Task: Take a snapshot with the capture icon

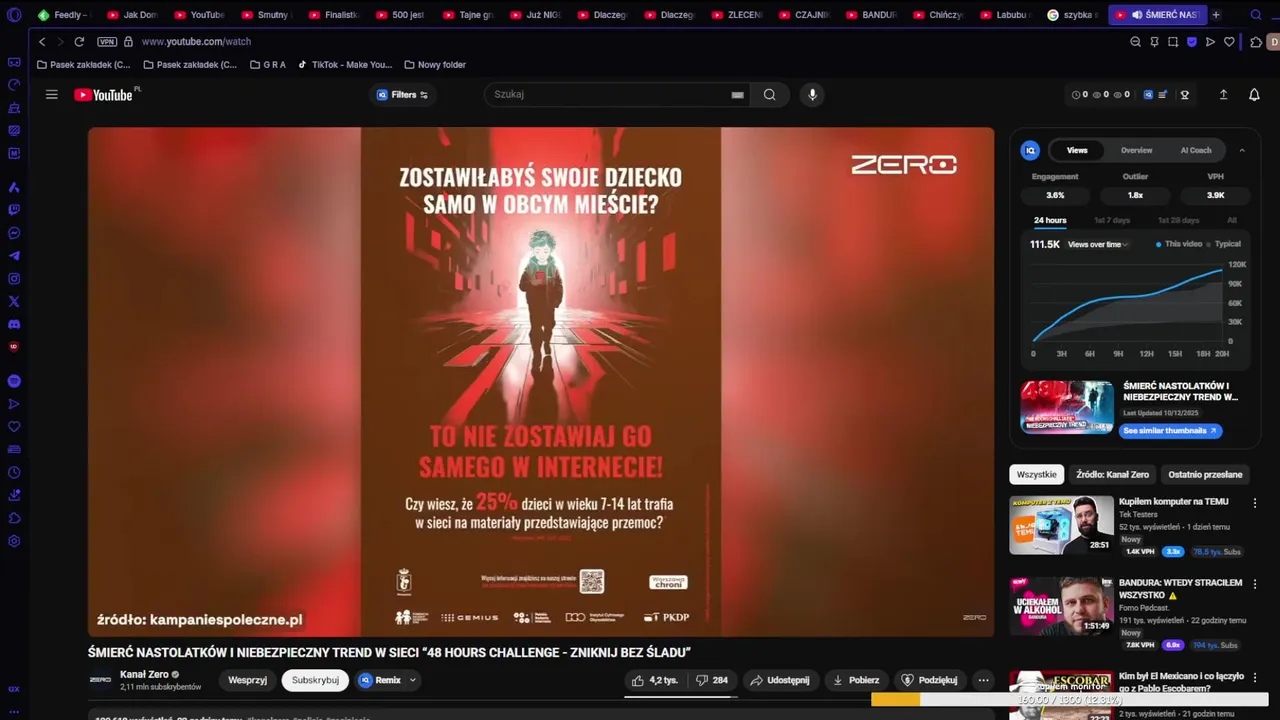Action: pyautogui.click(x=1173, y=42)
